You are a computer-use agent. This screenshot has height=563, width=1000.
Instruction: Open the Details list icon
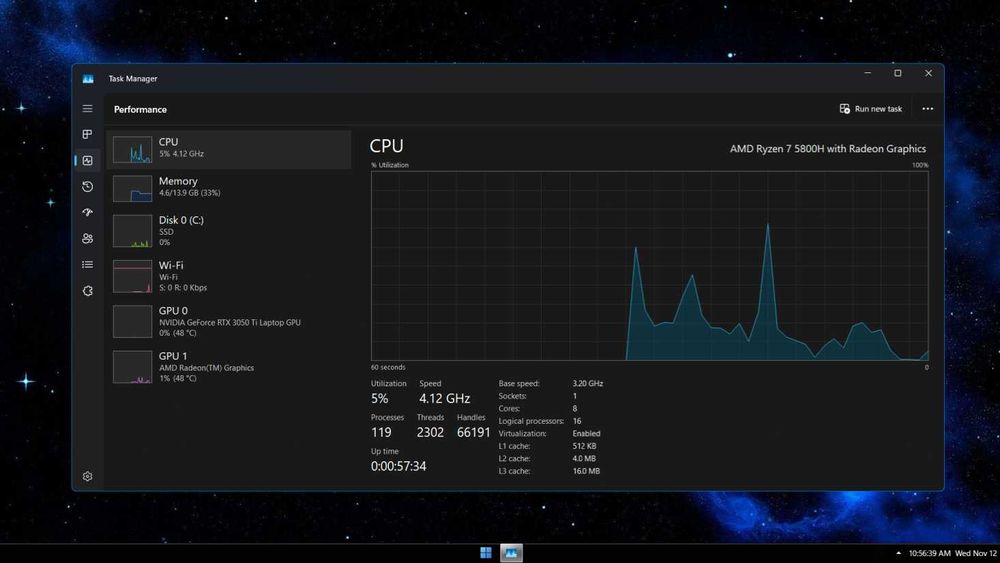[87, 265]
